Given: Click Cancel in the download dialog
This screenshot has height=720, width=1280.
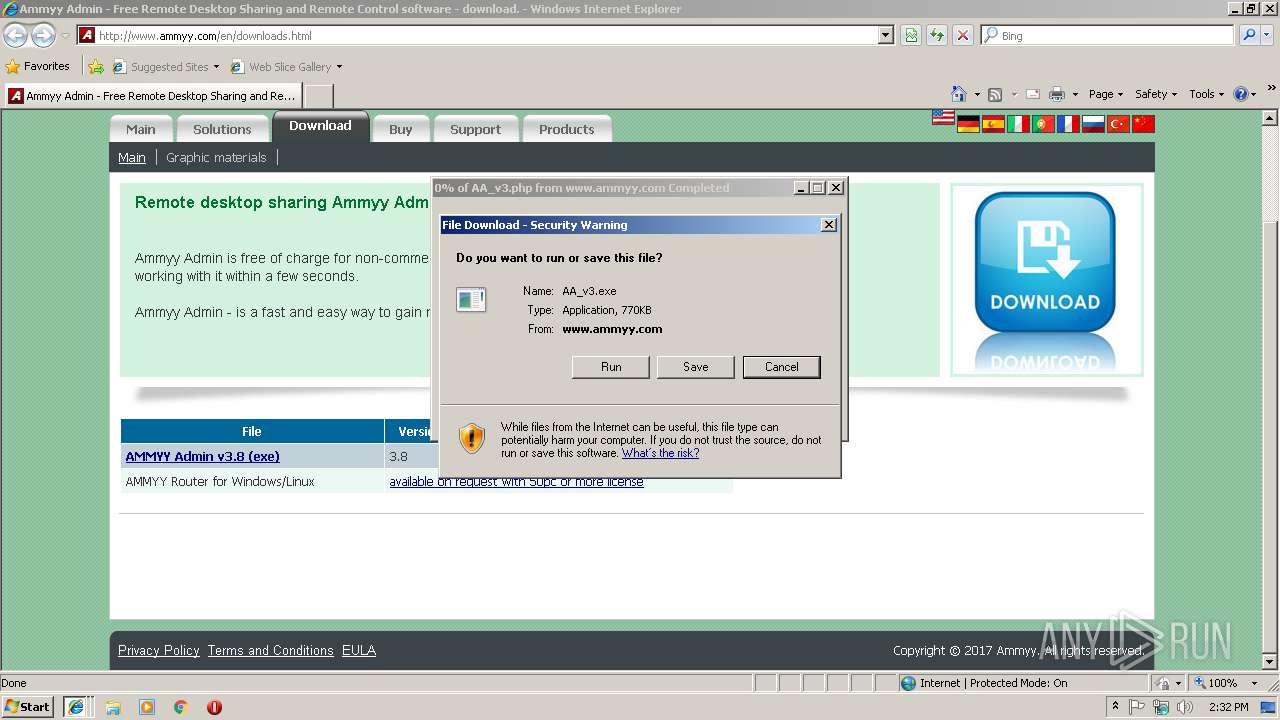Looking at the screenshot, I should 782,367.
